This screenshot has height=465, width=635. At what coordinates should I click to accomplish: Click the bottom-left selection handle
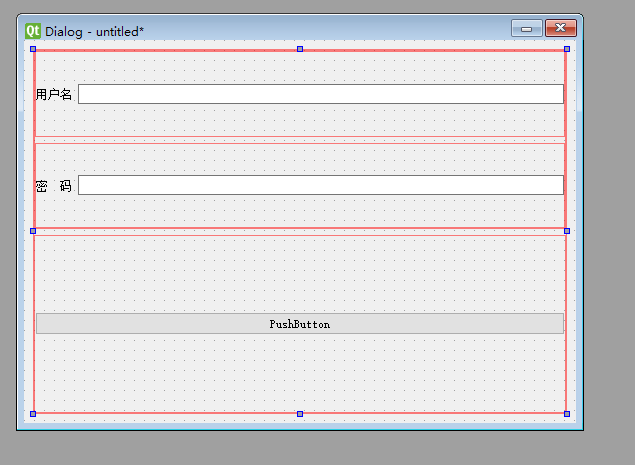point(33,414)
